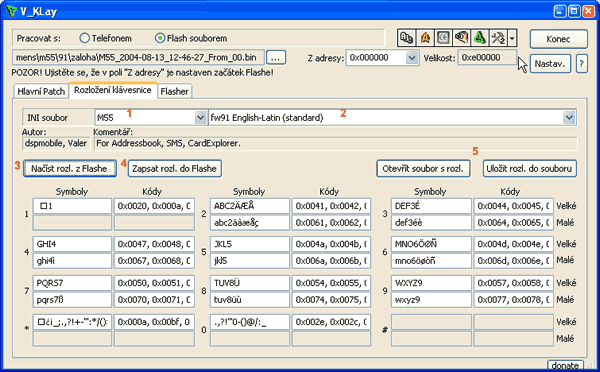Click the Velikost field showing 0xe00000
This screenshot has height=372, width=600.
coord(487,58)
